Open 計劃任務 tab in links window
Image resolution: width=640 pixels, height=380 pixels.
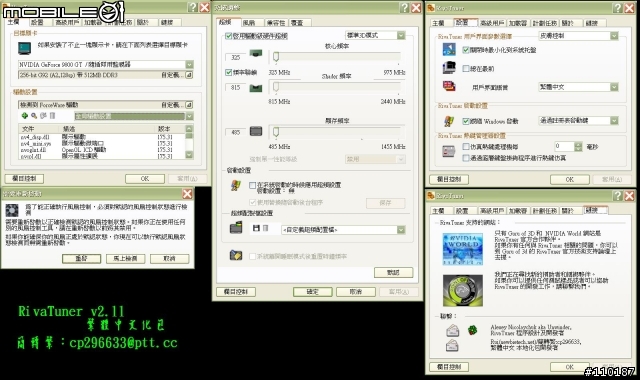tap(544, 211)
